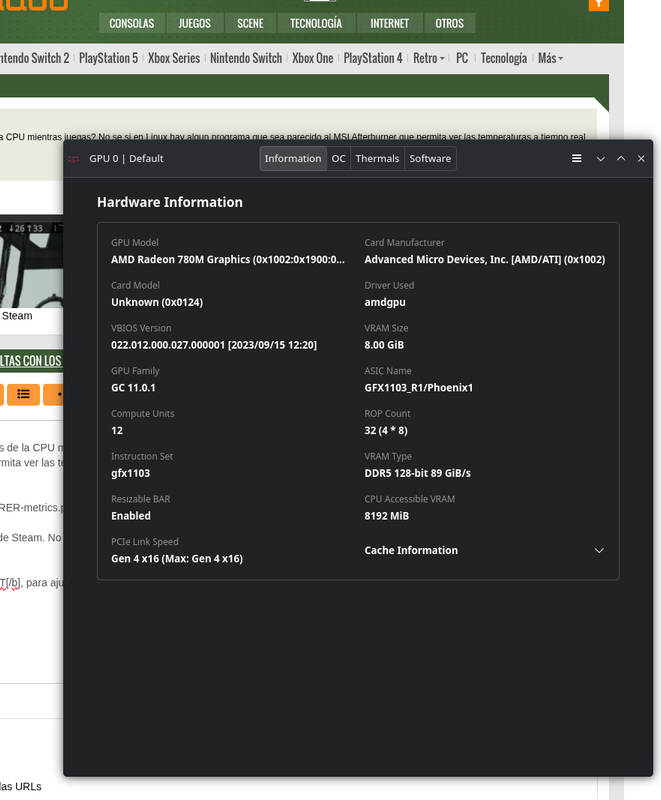This screenshot has height=800, width=661.
Task: Follow the Nintendo Switch link
Action: (246, 58)
